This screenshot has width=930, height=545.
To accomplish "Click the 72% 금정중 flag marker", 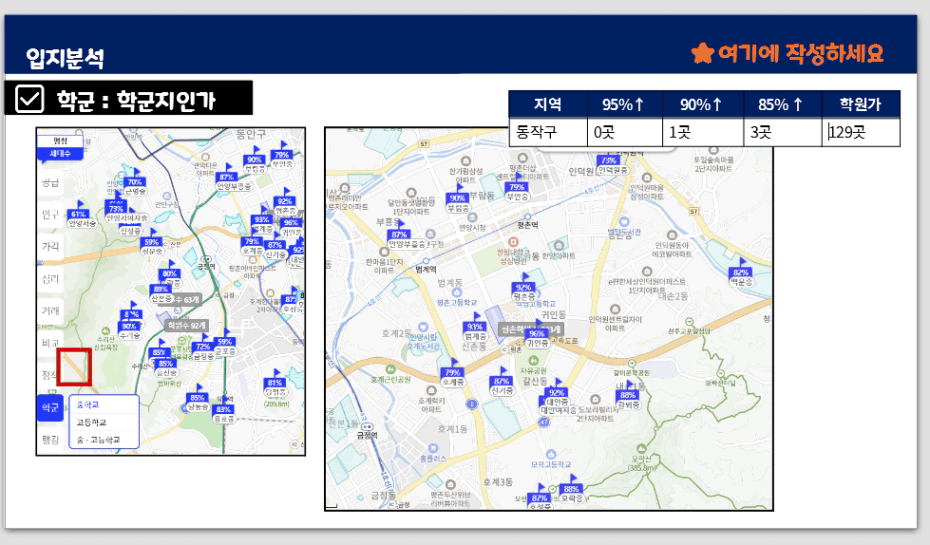I will (x=203, y=348).
